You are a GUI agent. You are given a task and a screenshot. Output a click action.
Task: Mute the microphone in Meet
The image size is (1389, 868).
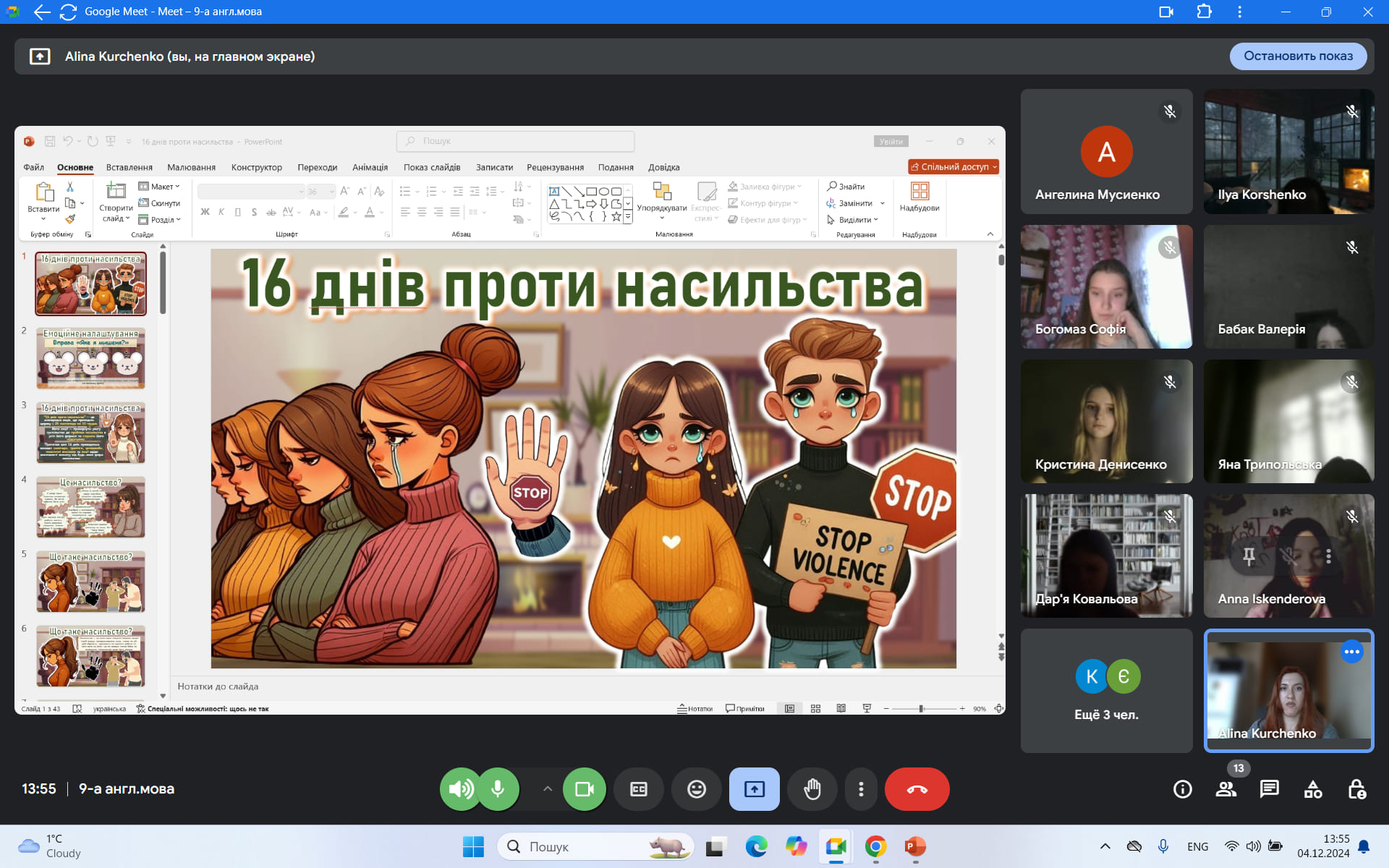(x=498, y=788)
